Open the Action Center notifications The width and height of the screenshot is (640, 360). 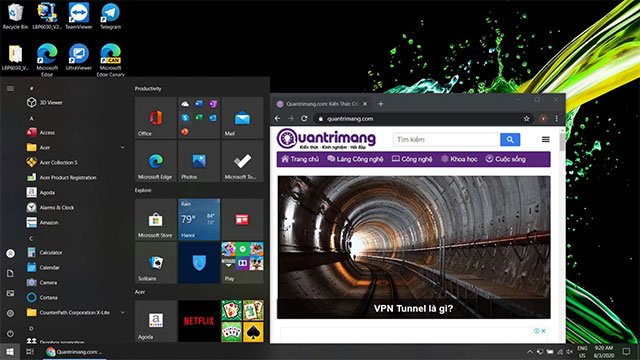coord(626,351)
